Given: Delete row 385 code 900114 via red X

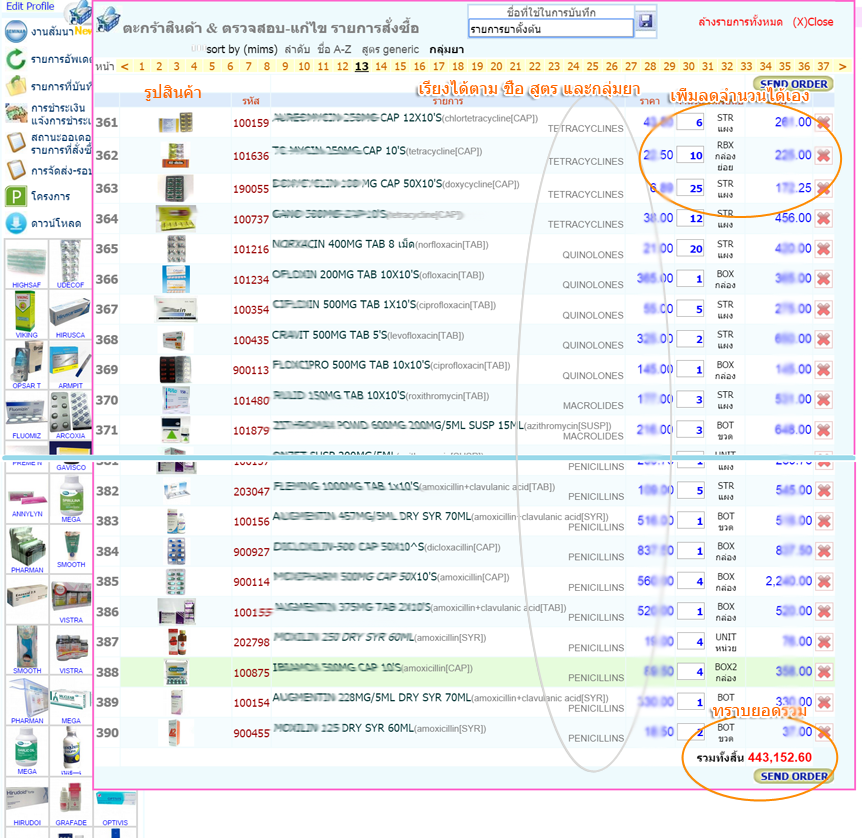Looking at the screenshot, I should click(x=824, y=581).
